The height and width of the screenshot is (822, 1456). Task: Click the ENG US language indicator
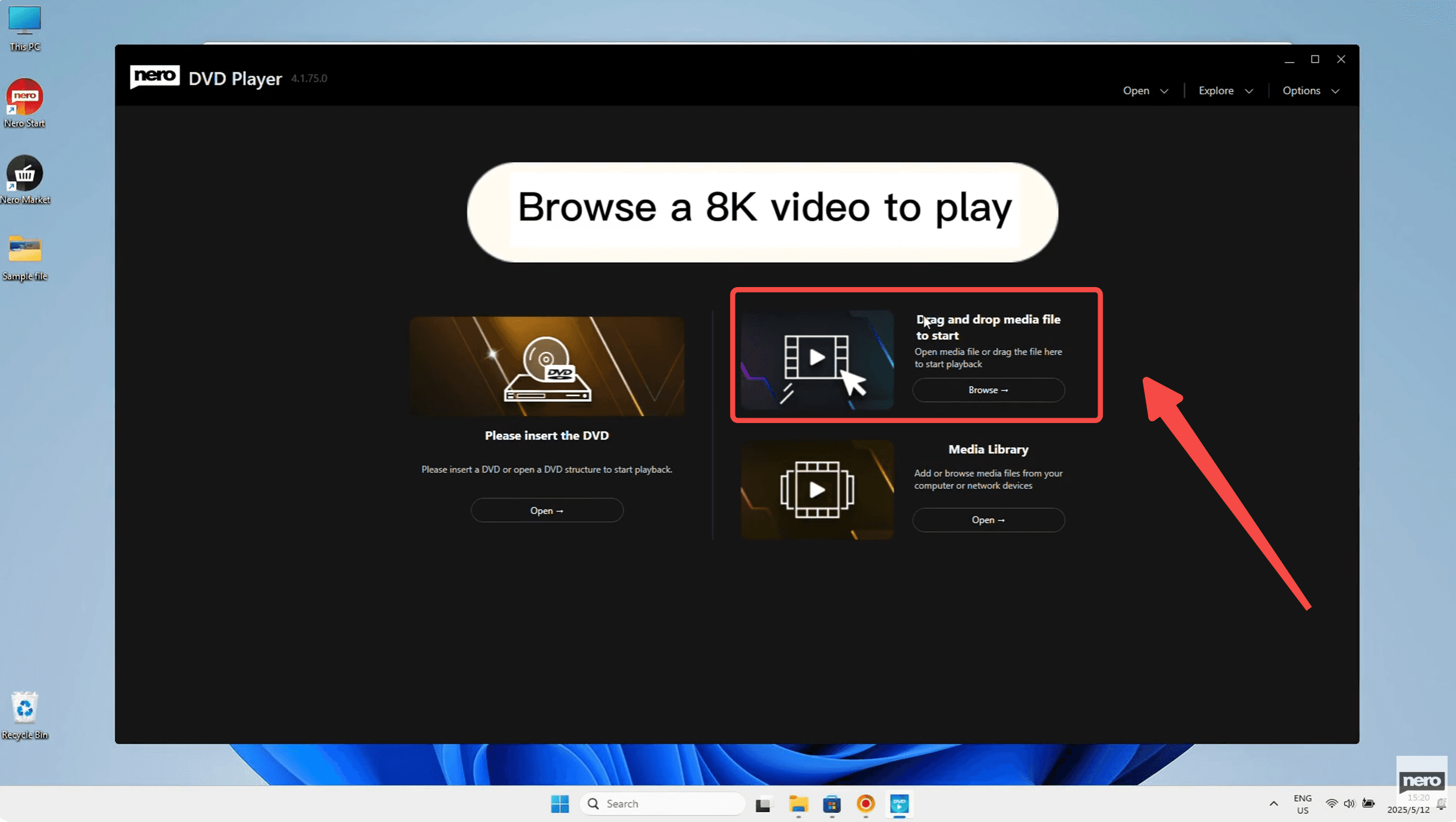click(1303, 804)
